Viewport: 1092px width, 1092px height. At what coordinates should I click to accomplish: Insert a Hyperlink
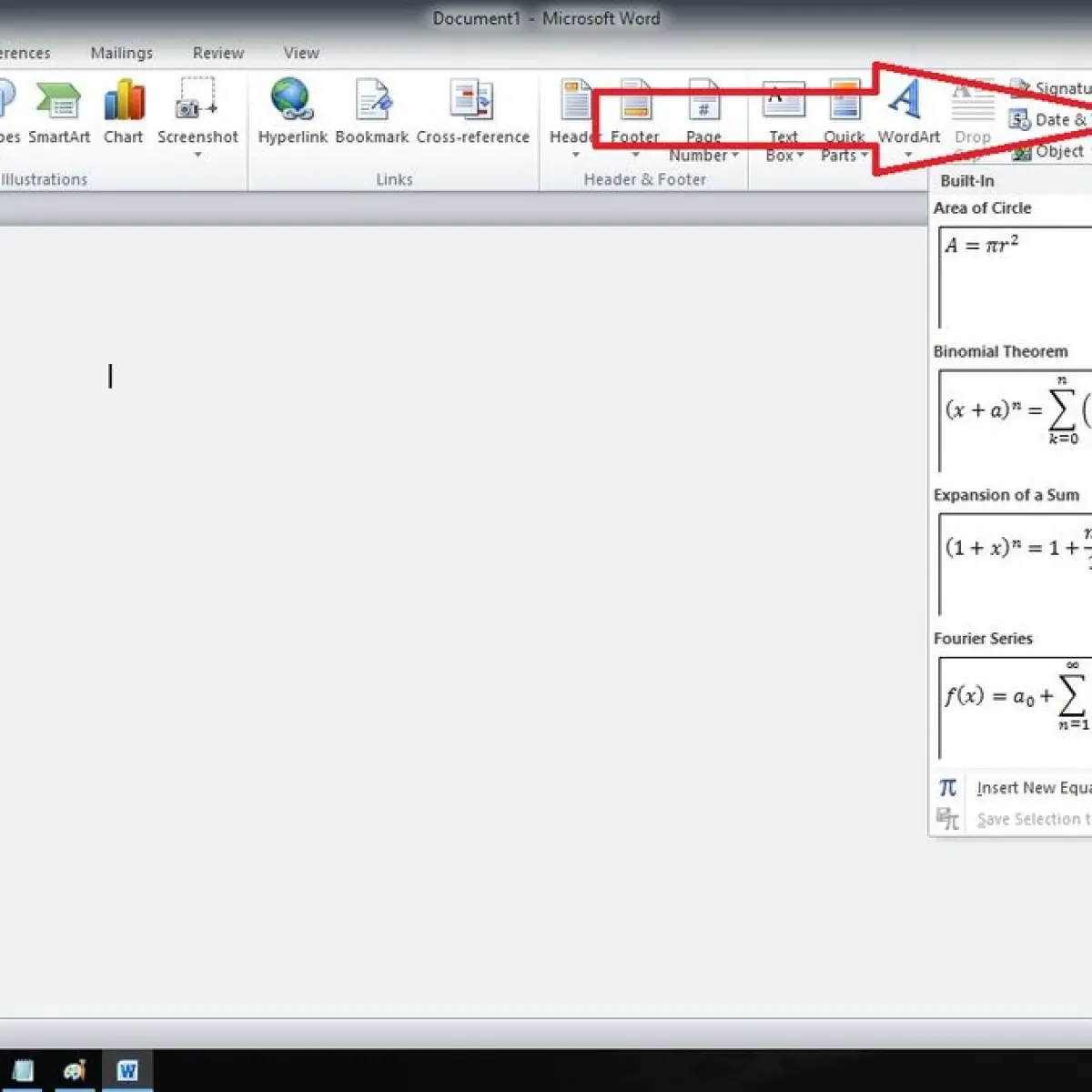coord(292,113)
